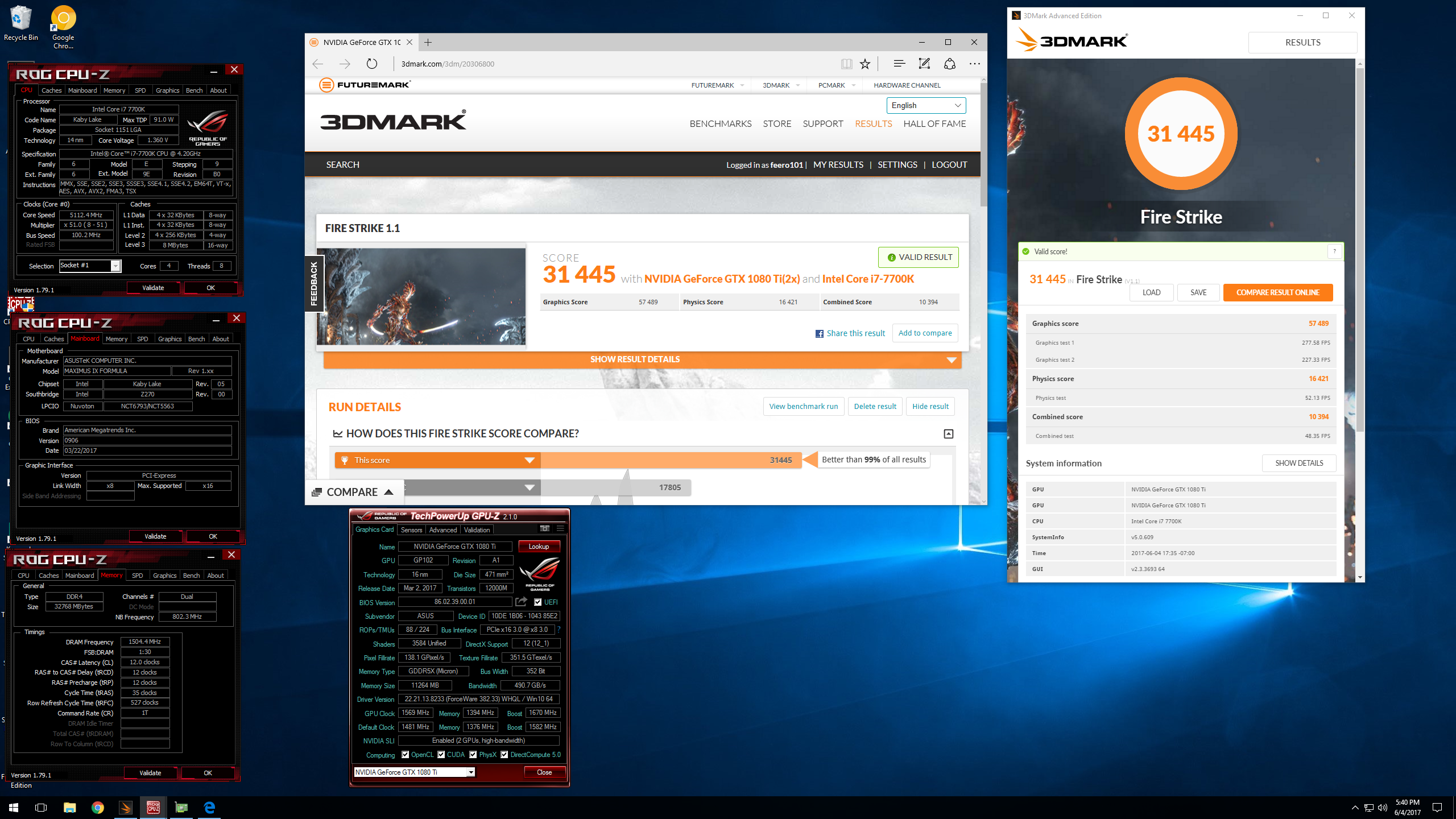Click SAVE button in 3DMark app

[1198, 292]
